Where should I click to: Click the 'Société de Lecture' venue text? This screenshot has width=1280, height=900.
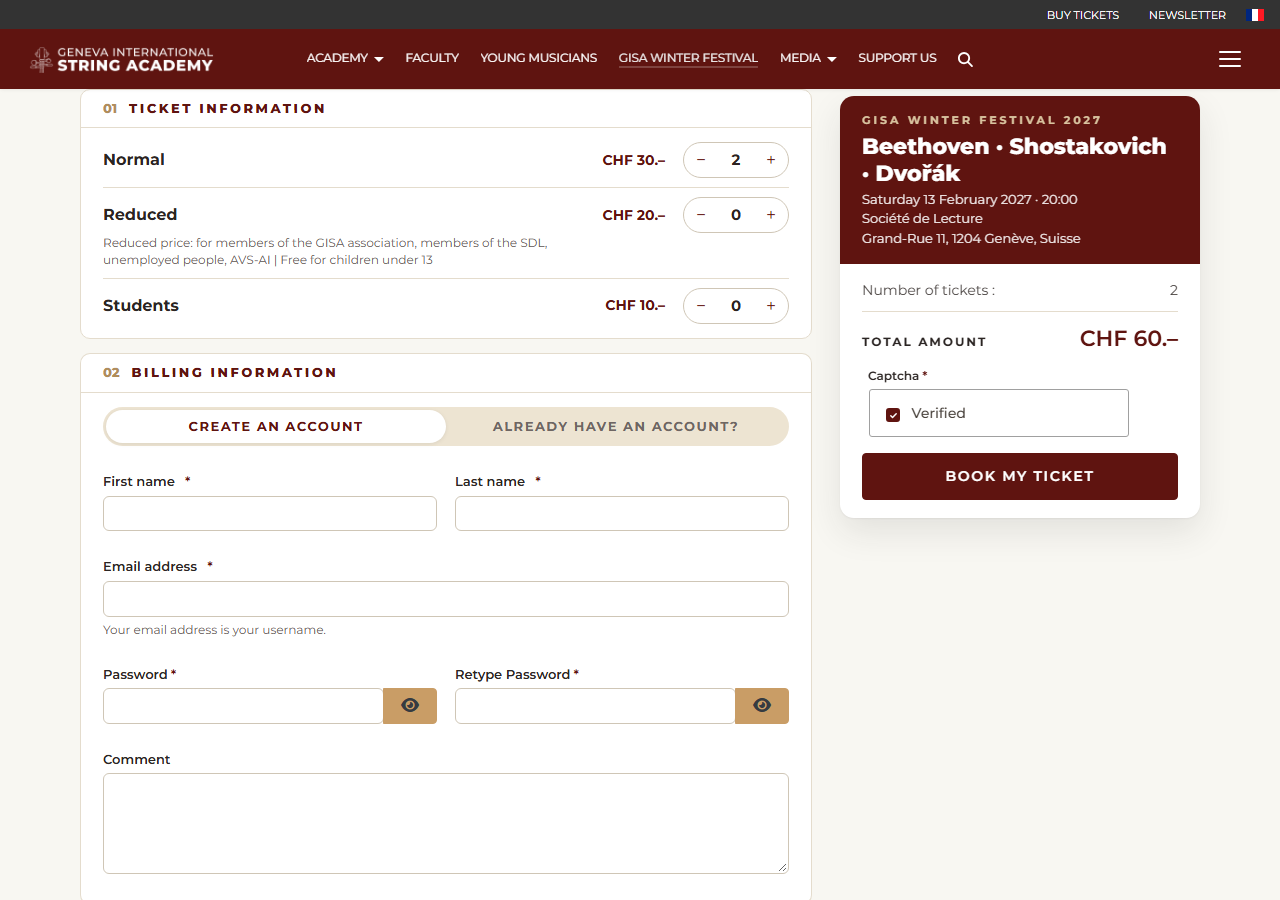(922, 218)
